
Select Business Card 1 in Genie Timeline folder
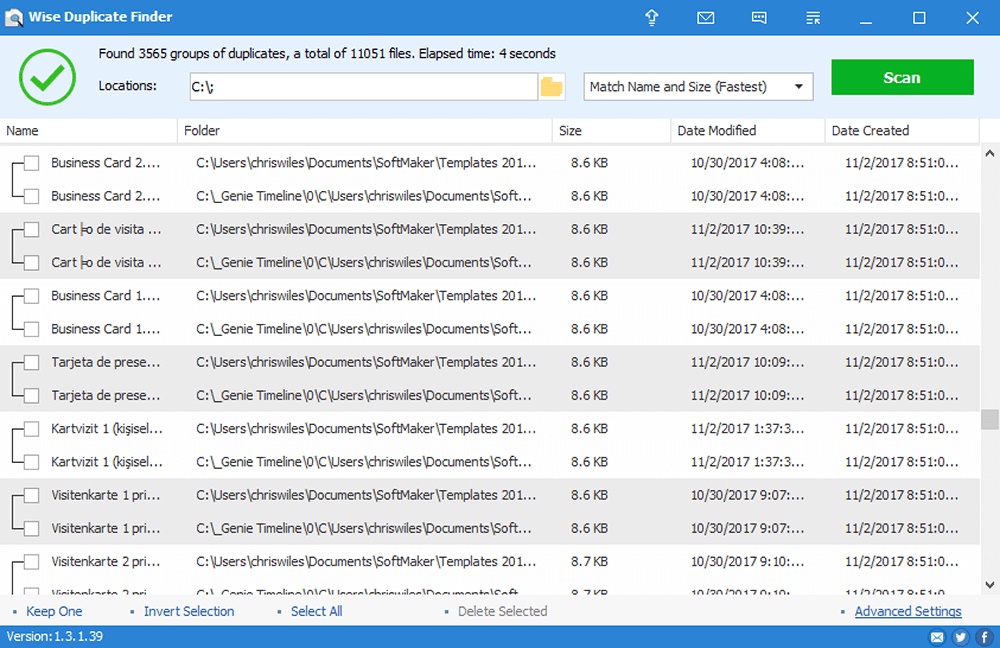click(x=31, y=329)
